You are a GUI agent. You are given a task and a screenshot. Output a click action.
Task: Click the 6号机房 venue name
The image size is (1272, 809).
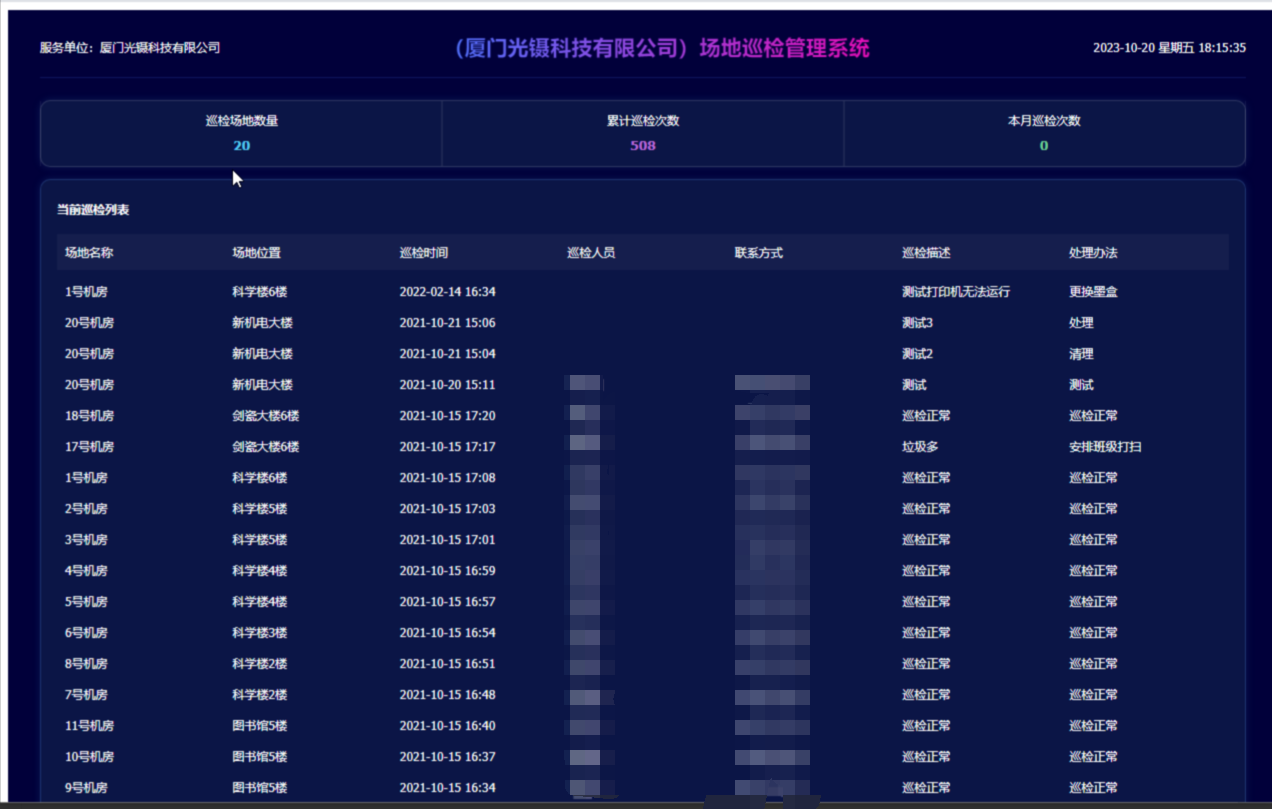point(86,633)
